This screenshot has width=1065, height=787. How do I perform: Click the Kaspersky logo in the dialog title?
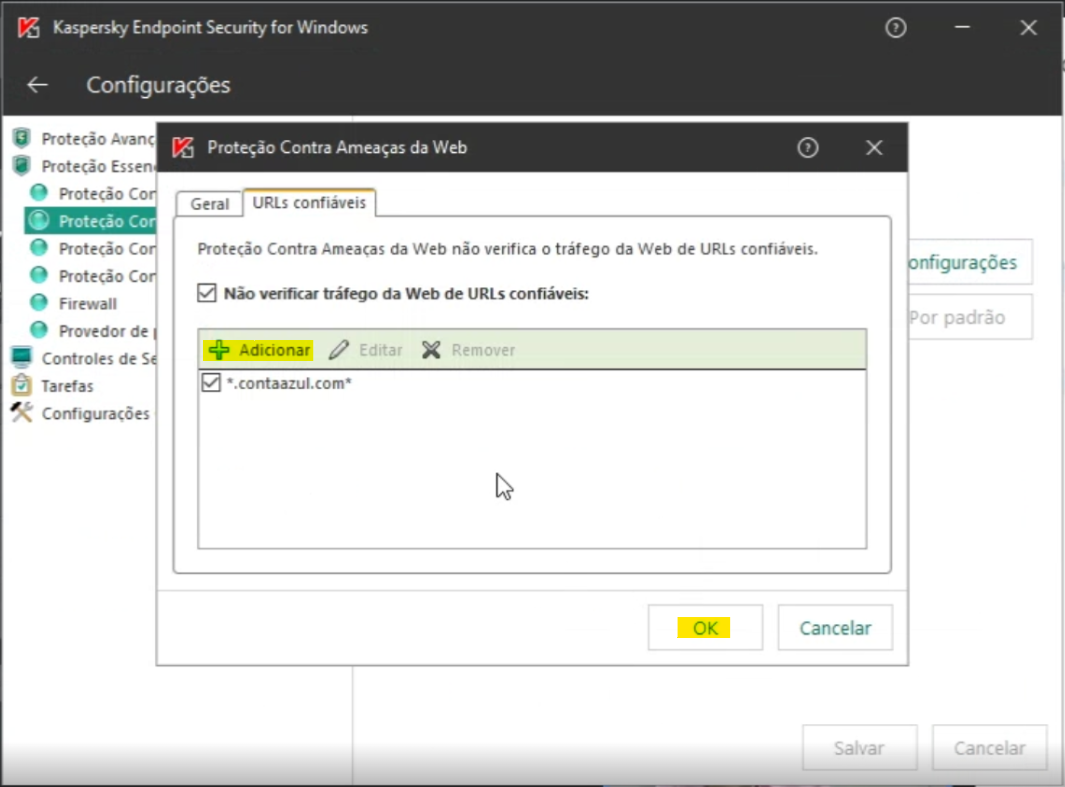pyautogui.click(x=183, y=147)
